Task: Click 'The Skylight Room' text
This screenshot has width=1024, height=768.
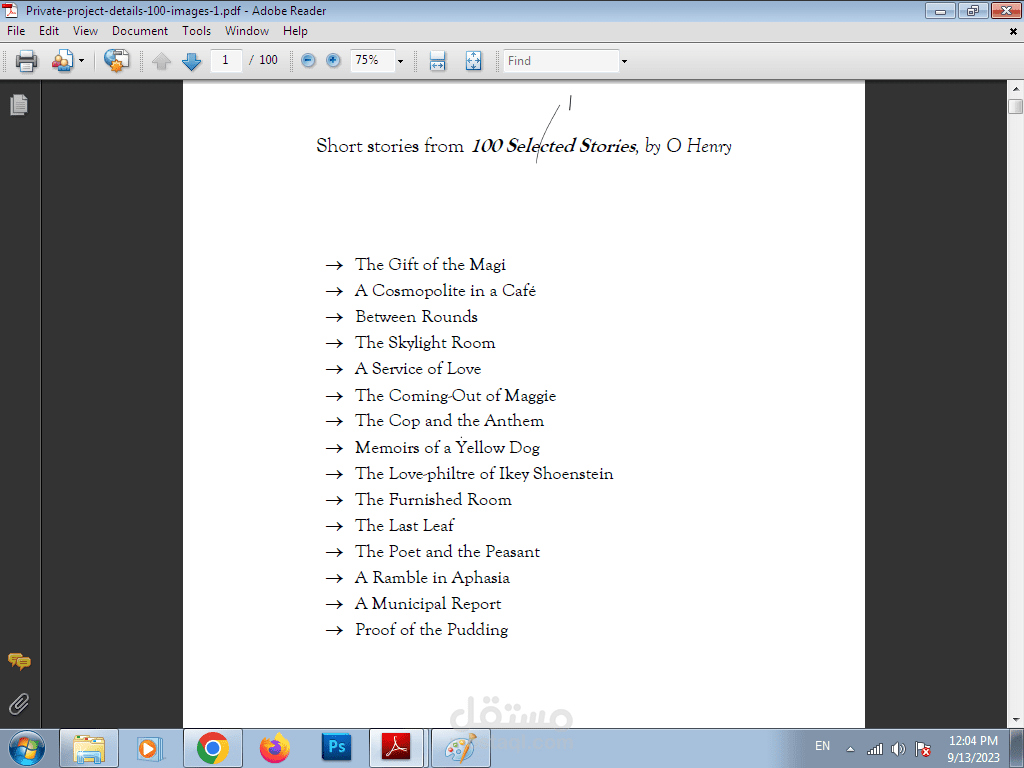Action: coord(425,343)
